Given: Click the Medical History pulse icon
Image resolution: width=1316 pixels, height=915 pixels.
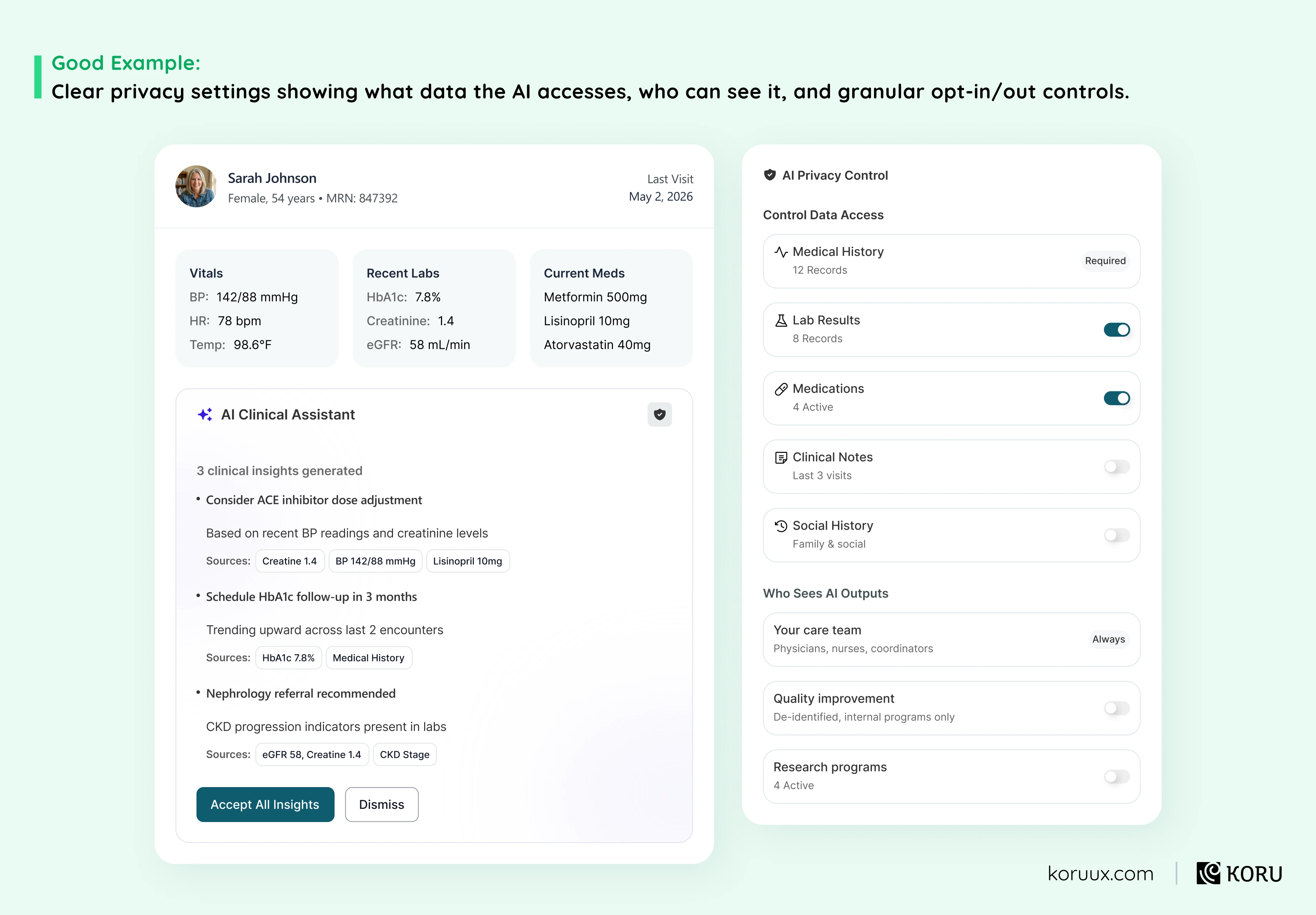Looking at the screenshot, I should 781,252.
